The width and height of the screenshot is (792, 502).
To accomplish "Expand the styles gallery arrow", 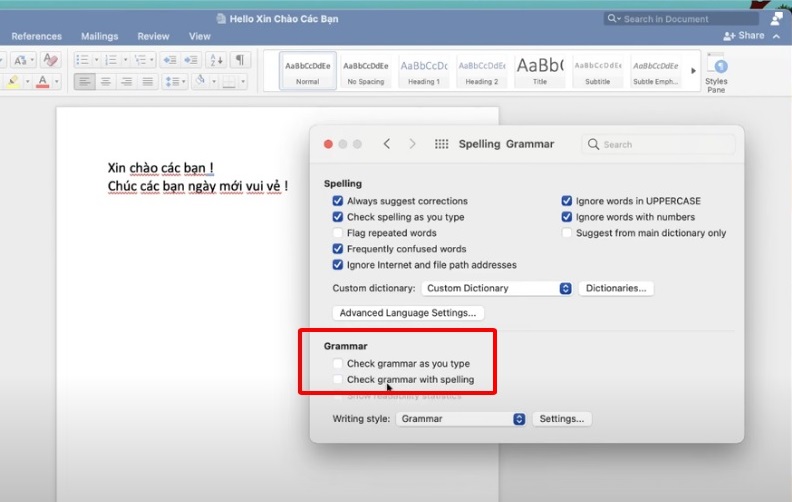I will tap(693, 70).
